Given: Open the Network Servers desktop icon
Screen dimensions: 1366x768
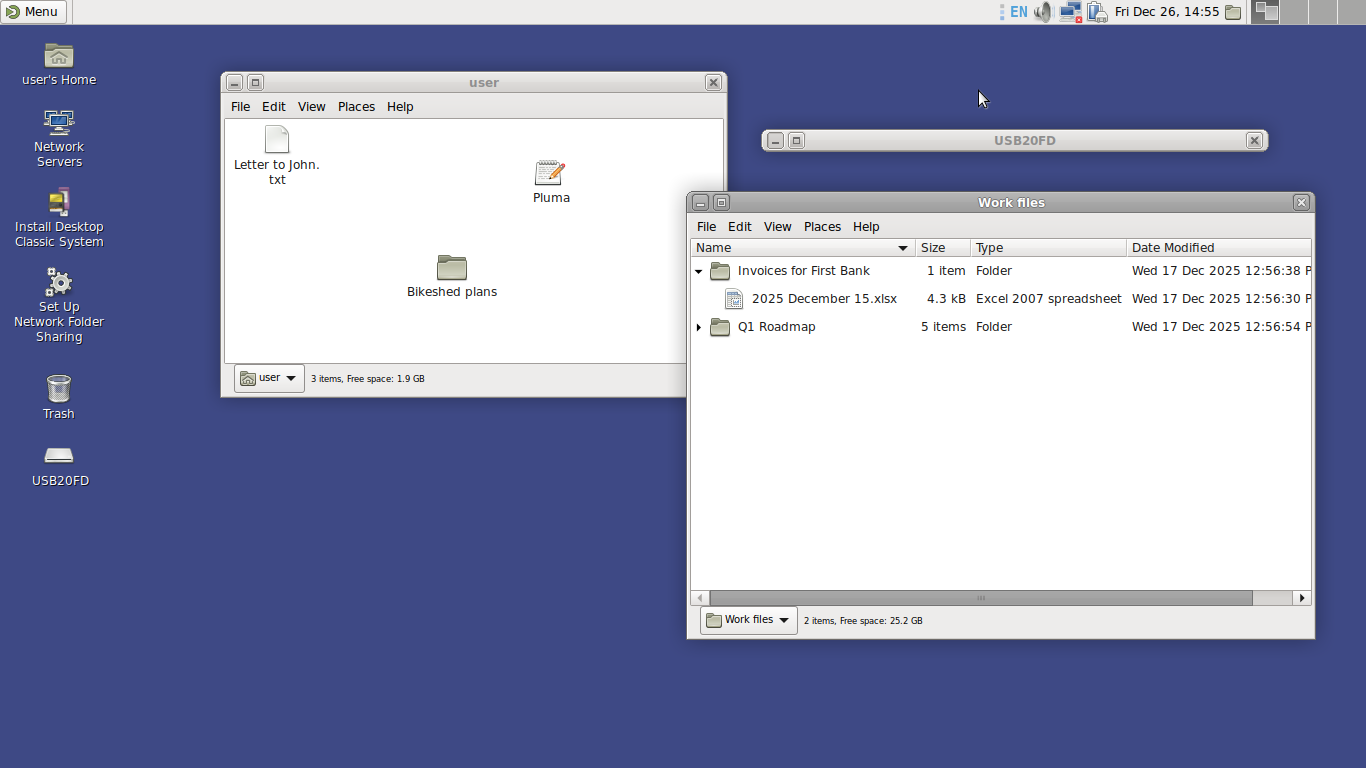Looking at the screenshot, I should pyautogui.click(x=59, y=123).
